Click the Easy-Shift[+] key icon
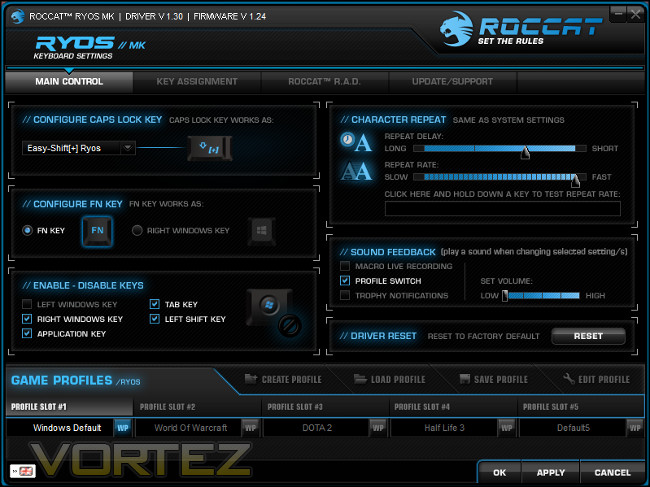The height and width of the screenshot is (487, 650). pyautogui.click(x=210, y=148)
